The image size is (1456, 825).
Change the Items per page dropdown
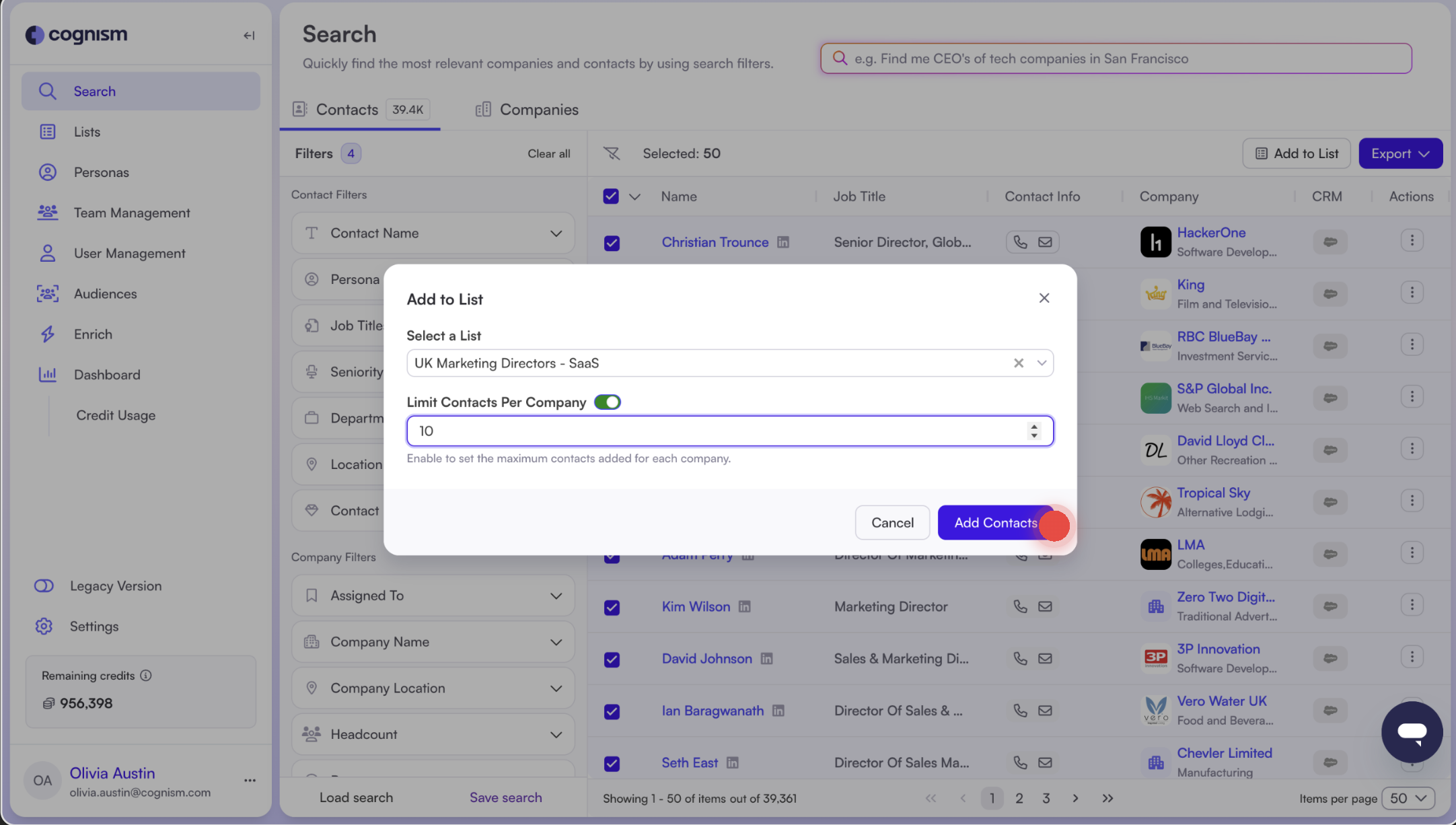[1408, 798]
